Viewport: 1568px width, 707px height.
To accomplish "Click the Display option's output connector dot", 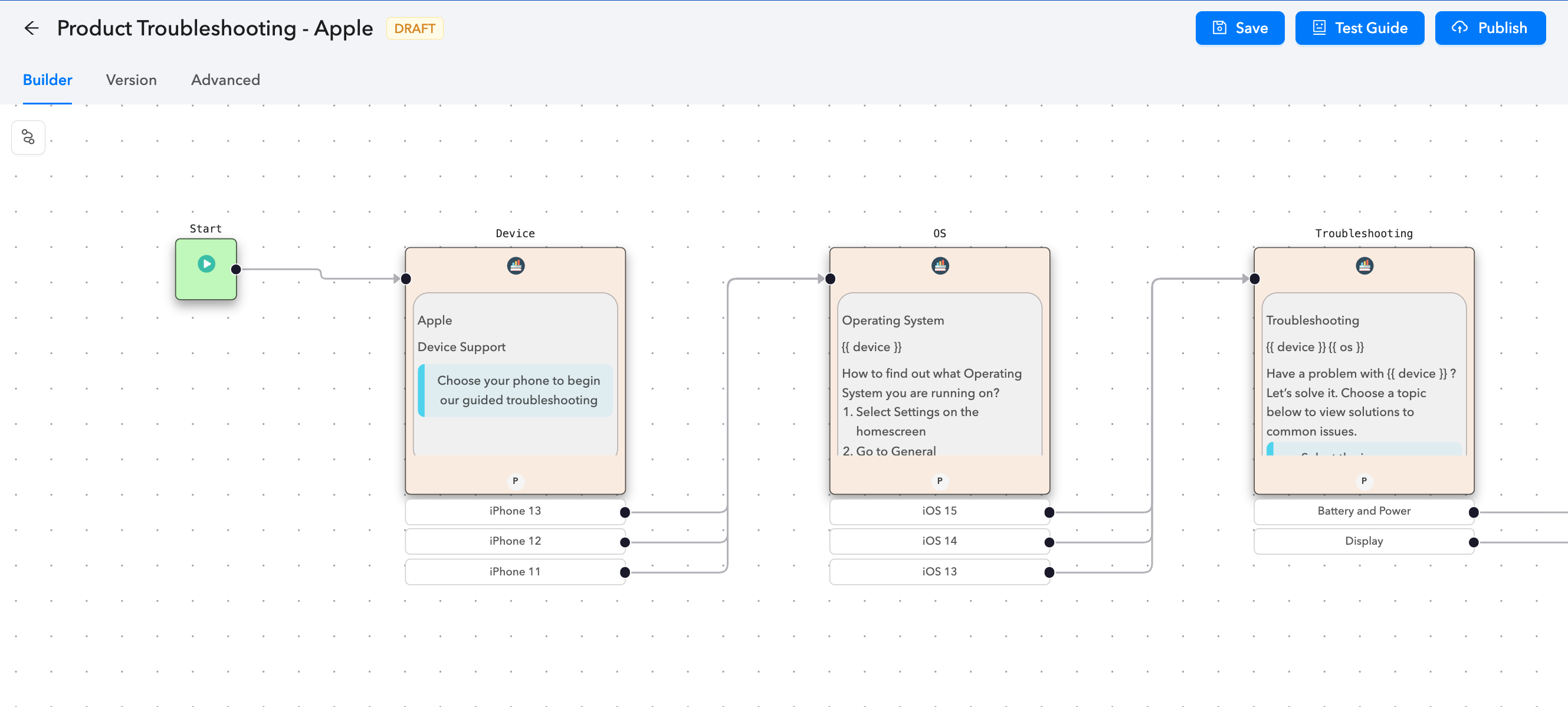I will (1473, 542).
